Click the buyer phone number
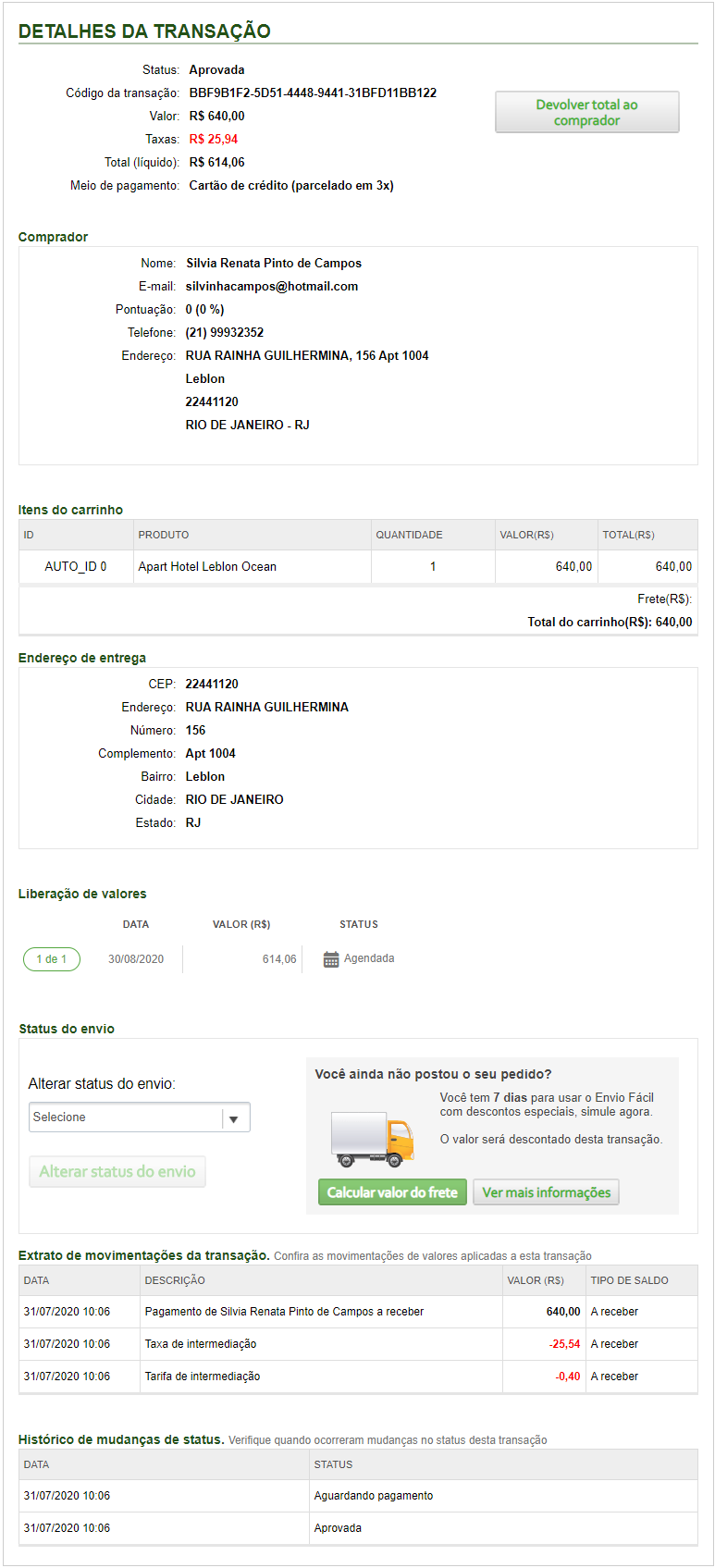This screenshot has width=715, height=1568. [225, 333]
